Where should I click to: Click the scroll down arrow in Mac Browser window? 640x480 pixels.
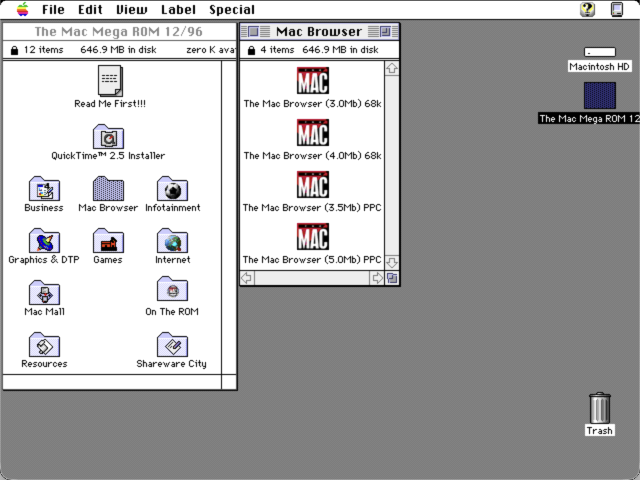392,262
